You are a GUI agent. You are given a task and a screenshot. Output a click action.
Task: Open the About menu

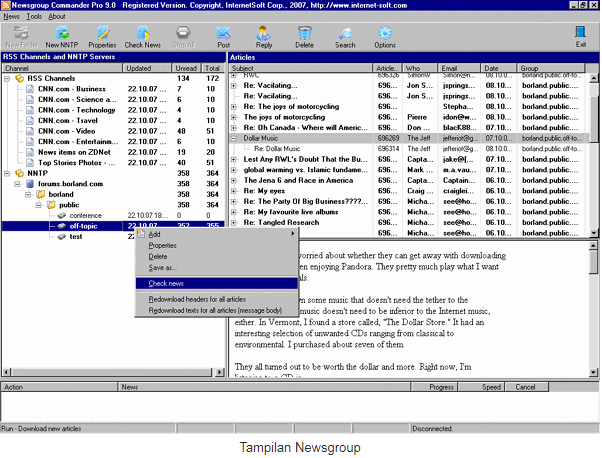click(x=57, y=17)
